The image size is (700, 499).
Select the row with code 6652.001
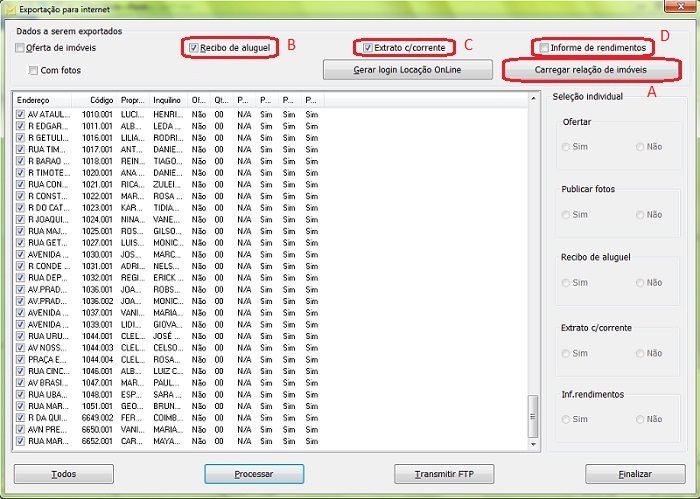pos(98,440)
